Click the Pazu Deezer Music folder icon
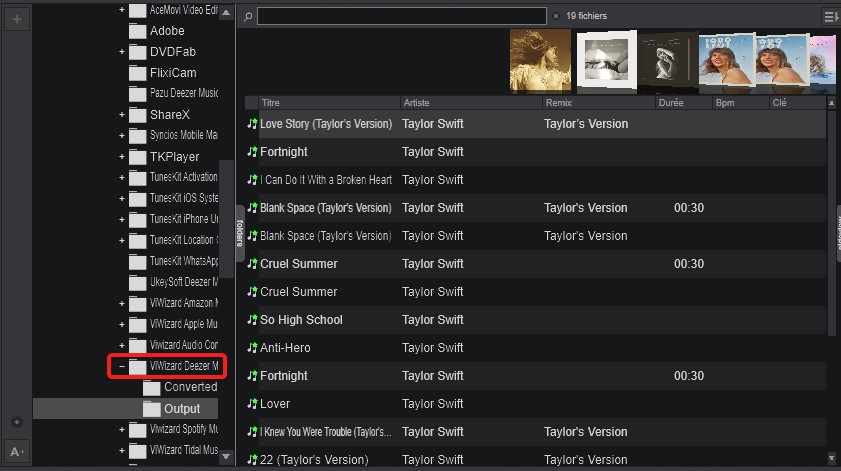Screen dimensions: 841x471 coord(138,94)
